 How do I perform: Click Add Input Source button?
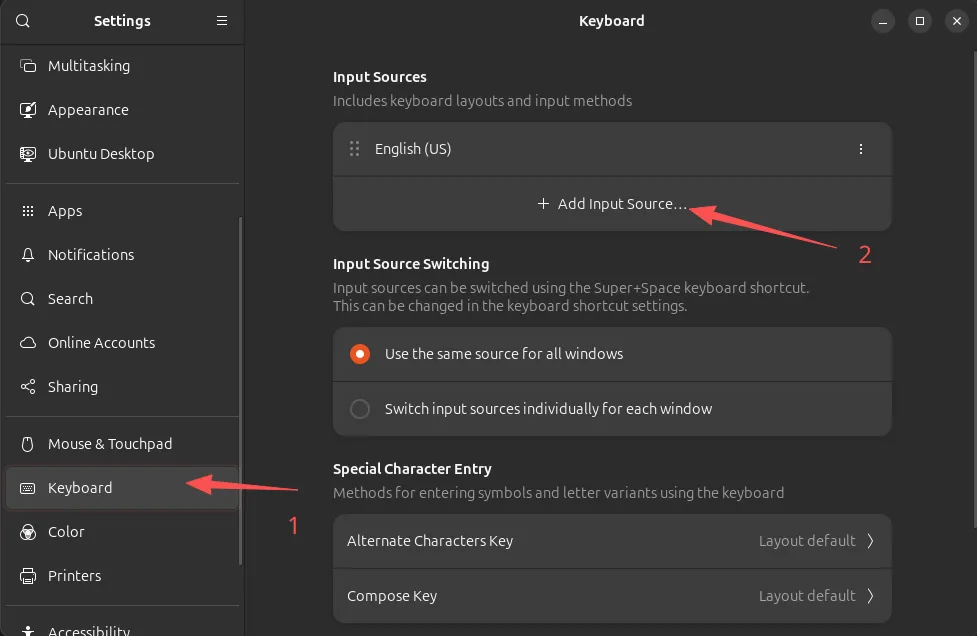click(x=612, y=204)
